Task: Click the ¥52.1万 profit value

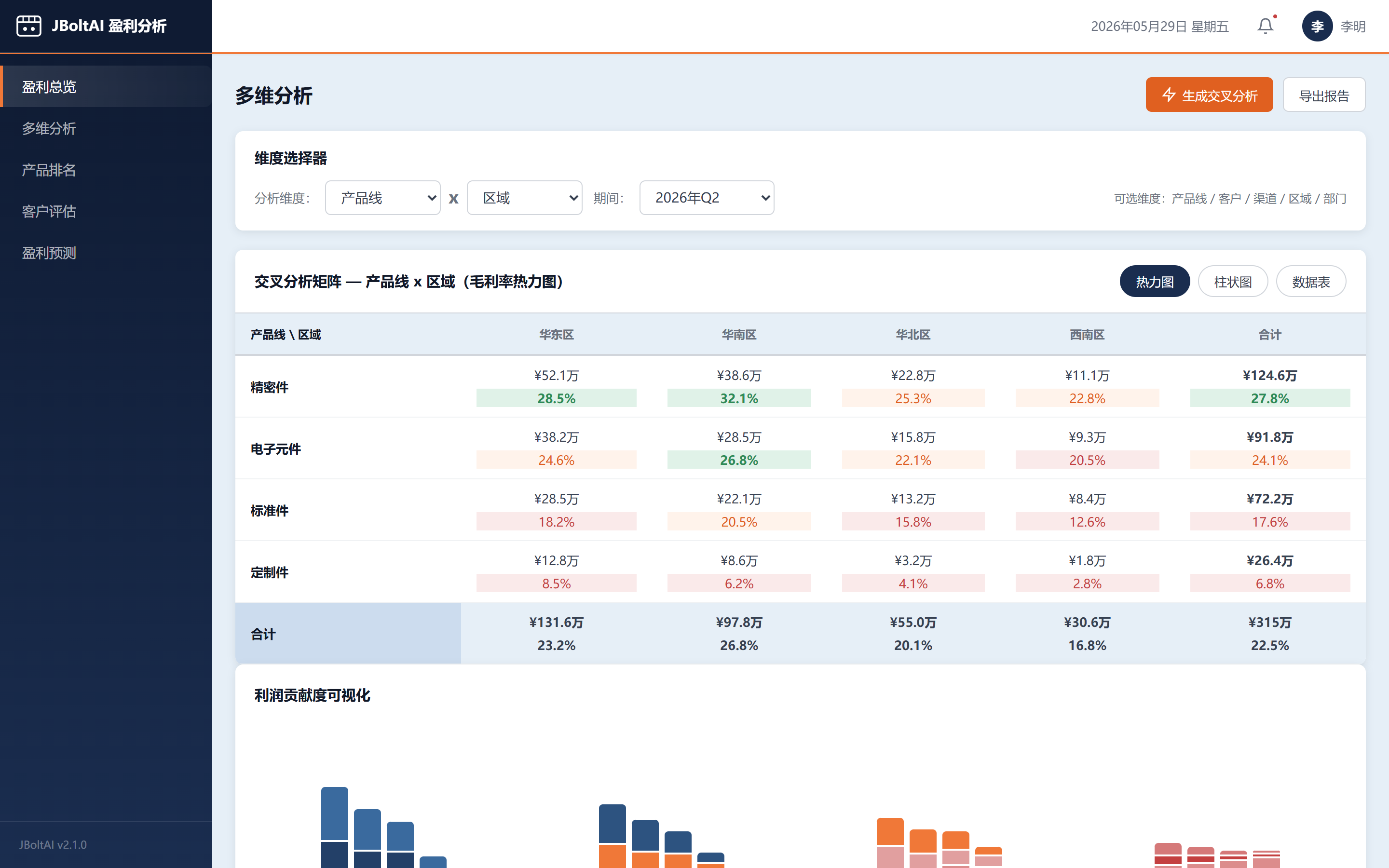Action: (x=556, y=376)
